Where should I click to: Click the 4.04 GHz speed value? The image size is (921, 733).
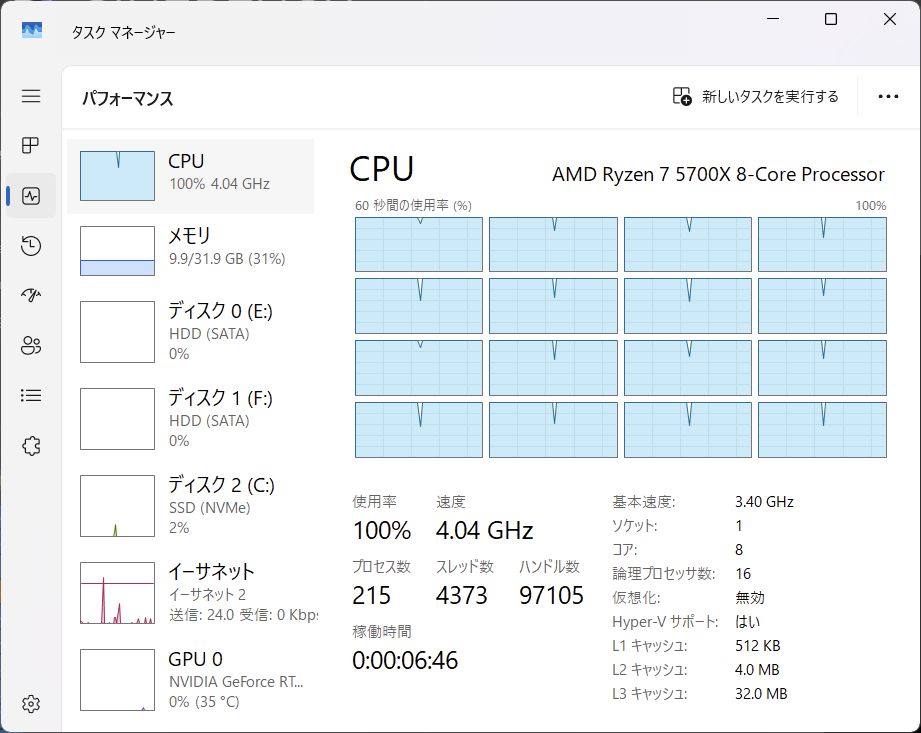[x=485, y=530]
